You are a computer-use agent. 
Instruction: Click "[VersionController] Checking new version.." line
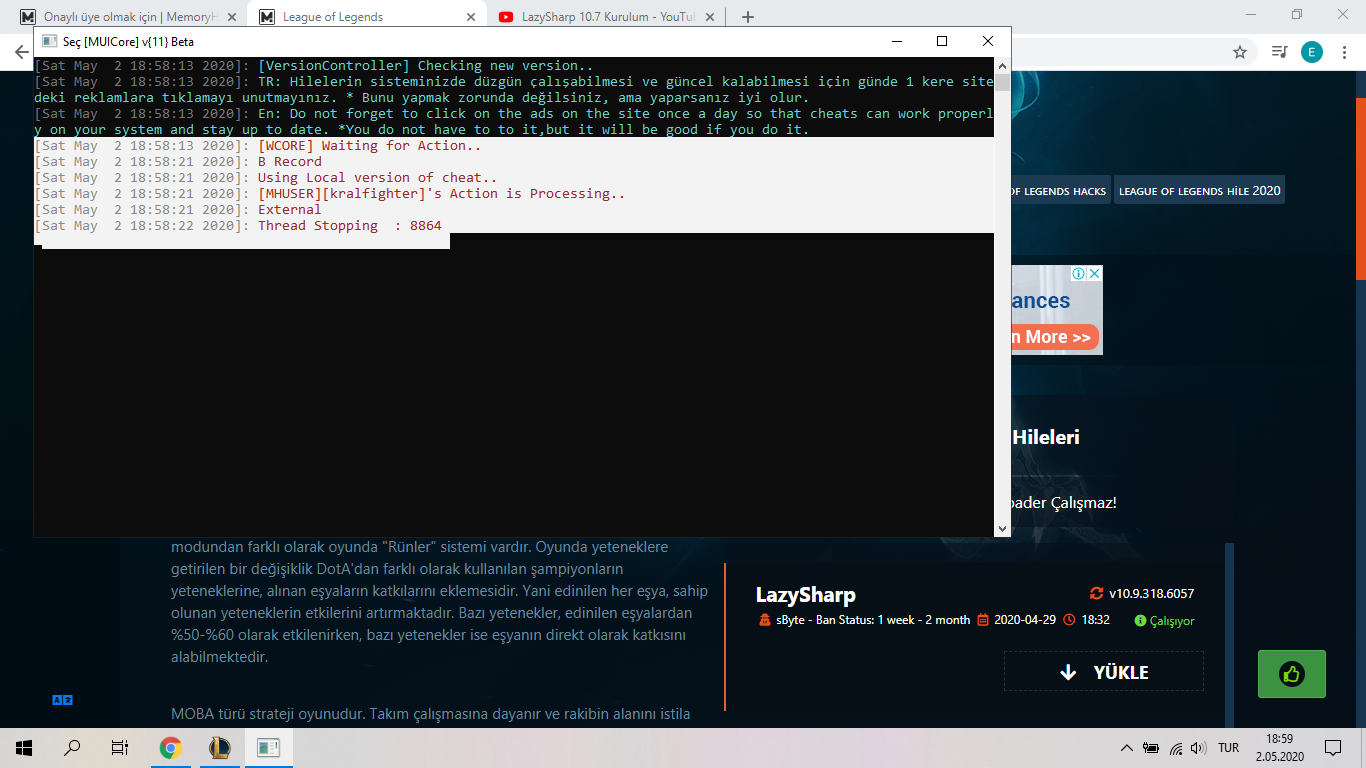coord(426,66)
